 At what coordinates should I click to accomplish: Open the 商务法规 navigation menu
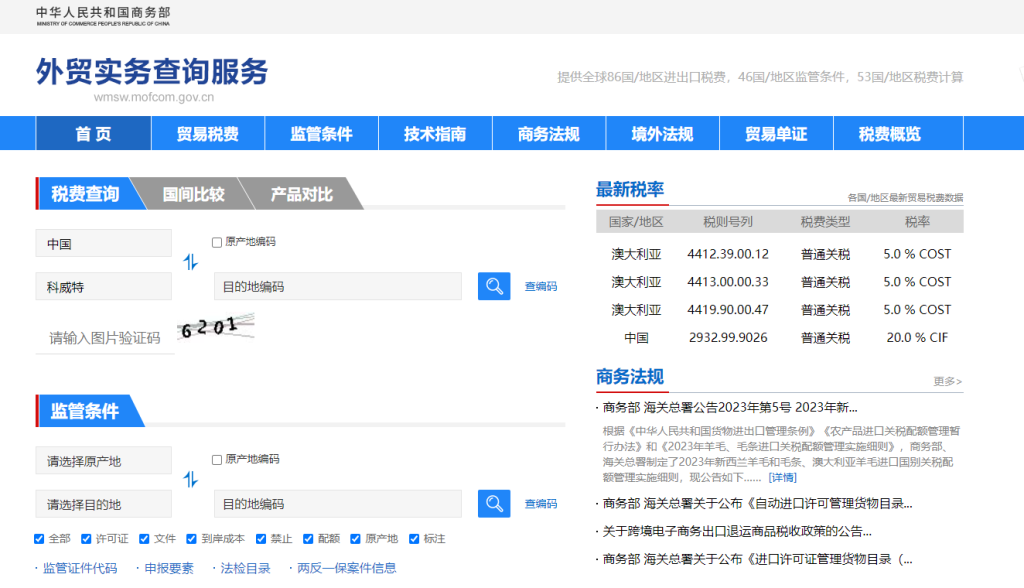(549, 133)
